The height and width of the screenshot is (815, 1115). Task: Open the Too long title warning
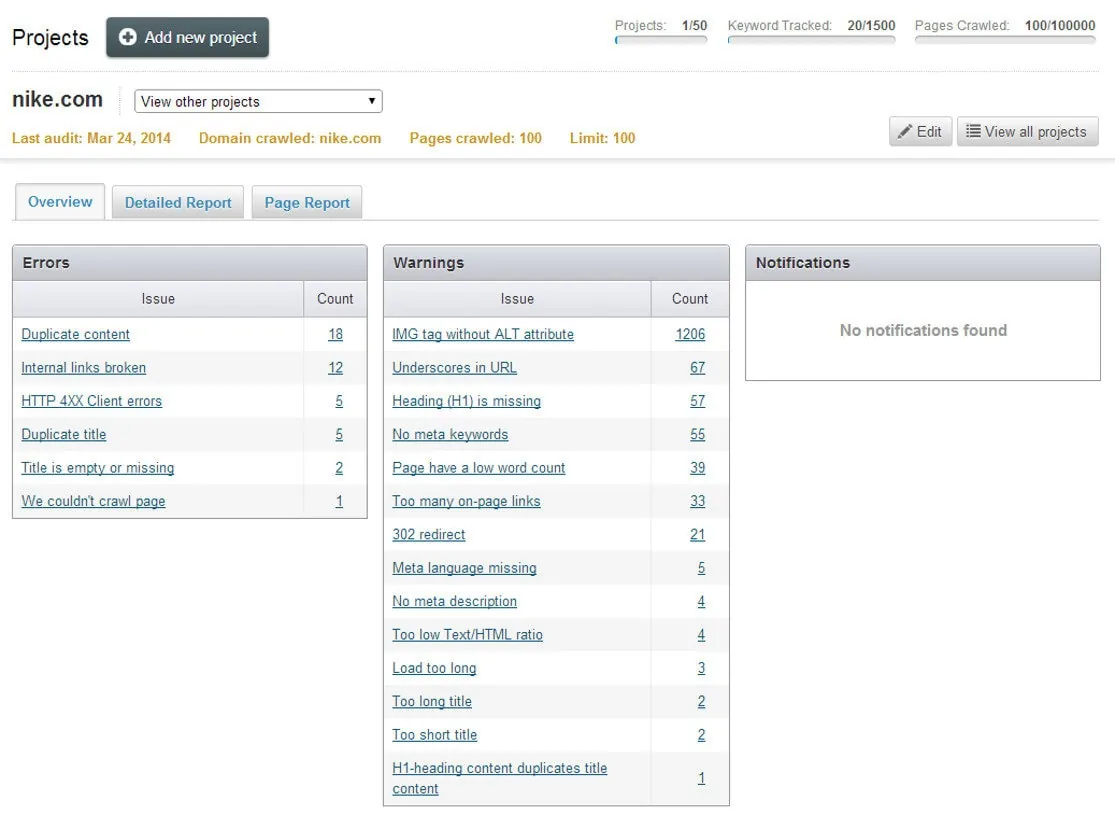click(x=432, y=702)
